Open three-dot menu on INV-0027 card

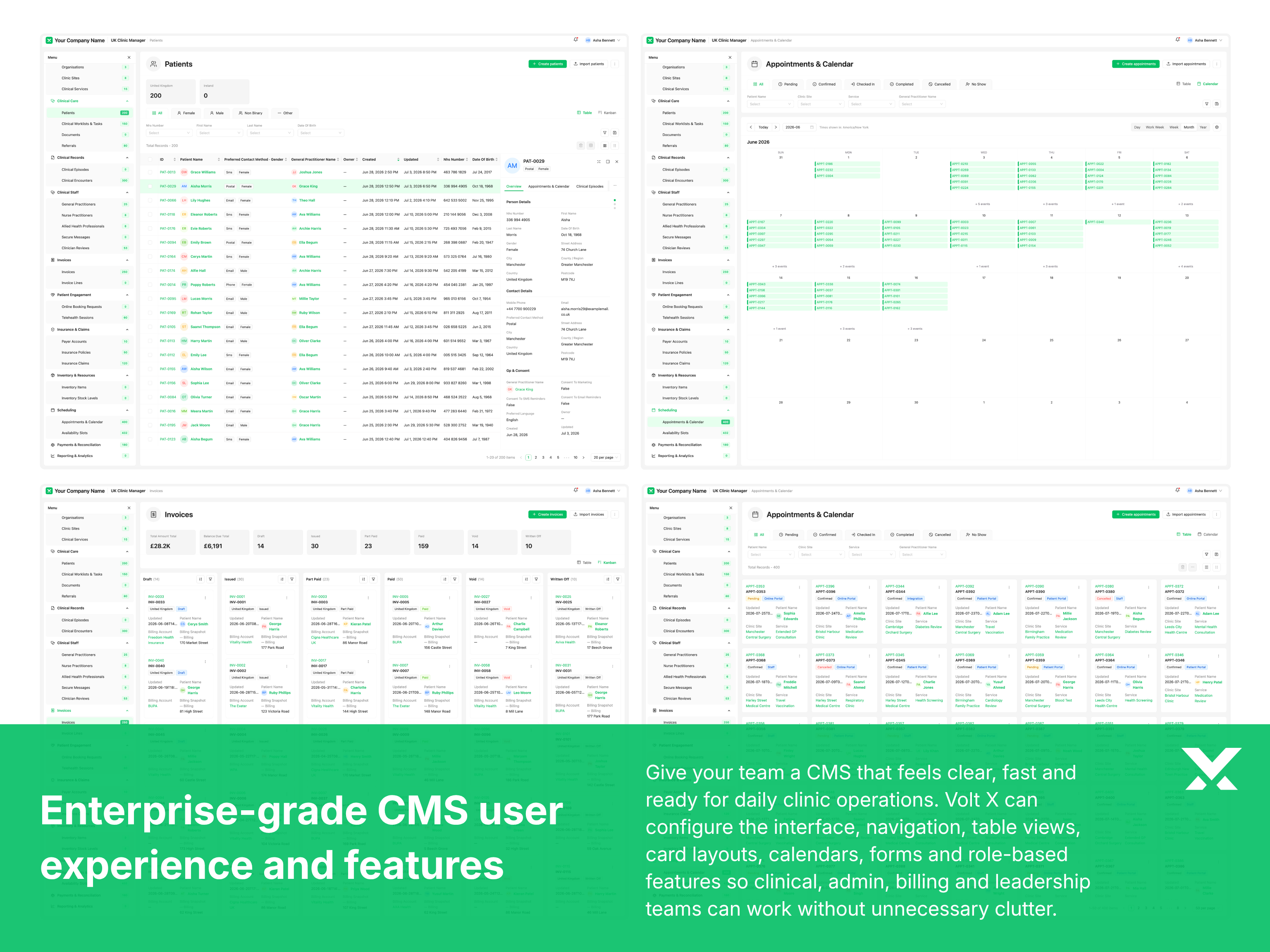tap(531, 597)
